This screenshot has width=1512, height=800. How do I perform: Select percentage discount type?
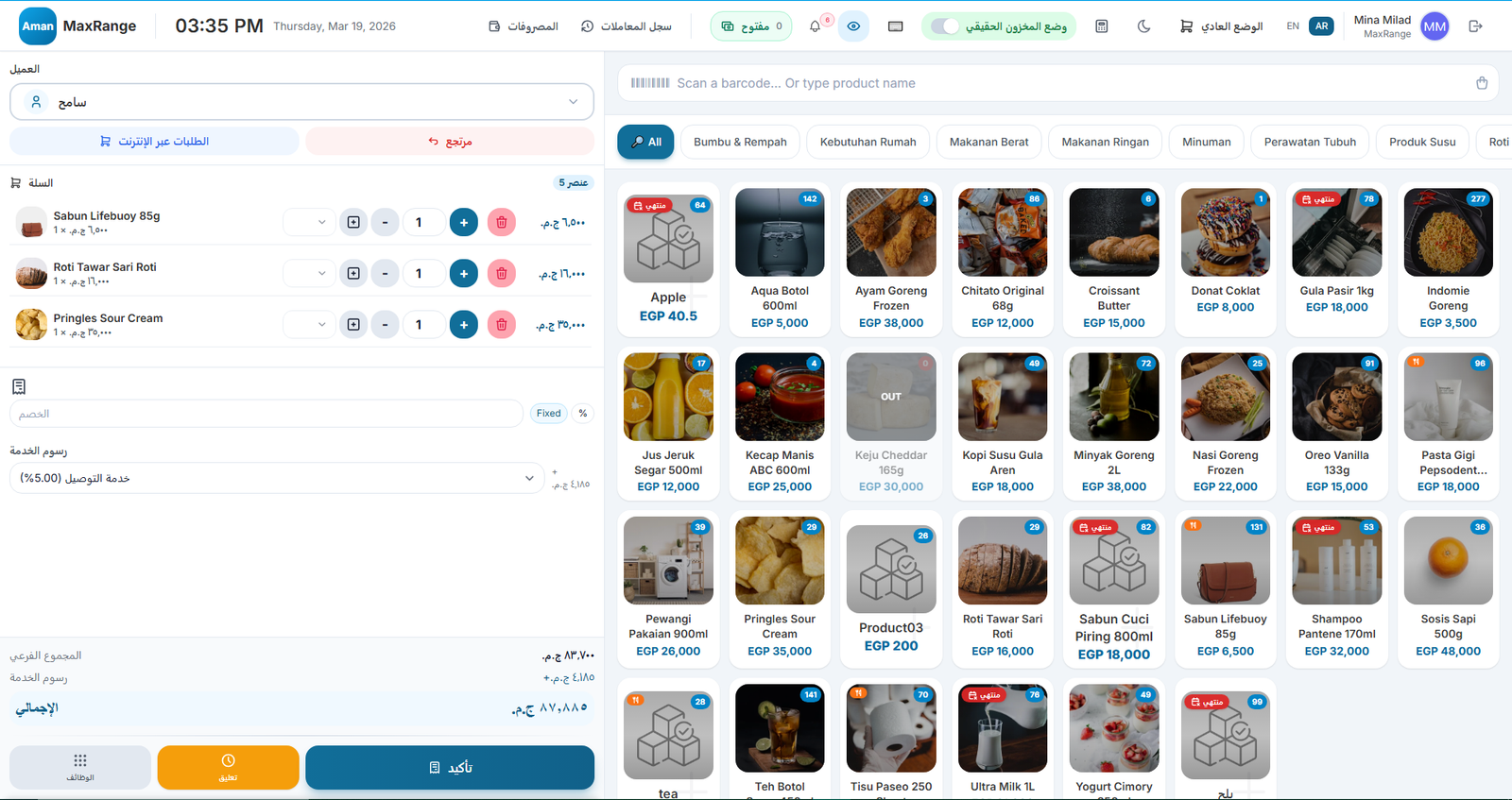tap(583, 414)
